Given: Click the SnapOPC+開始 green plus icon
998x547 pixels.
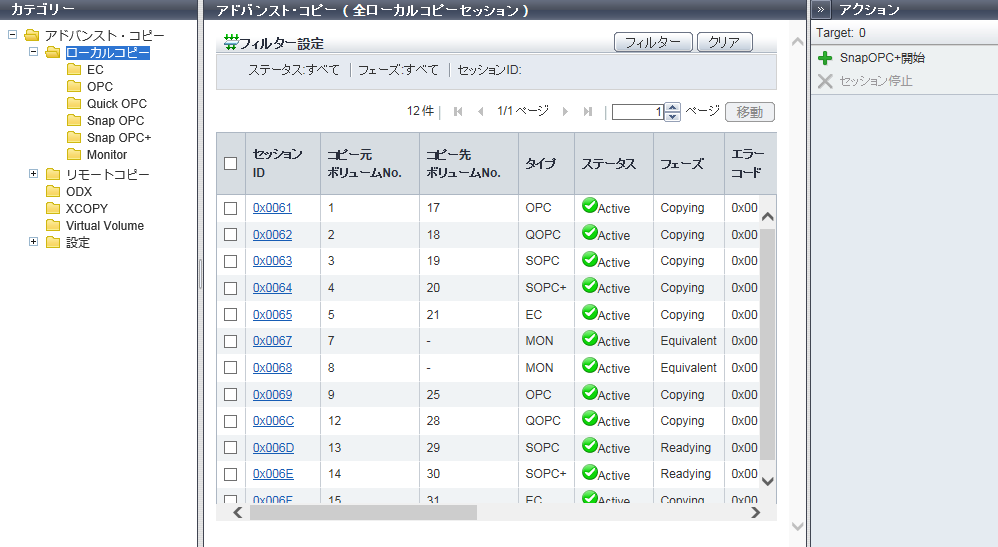Looking at the screenshot, I should pyautogui.click(x=825, y=59).
